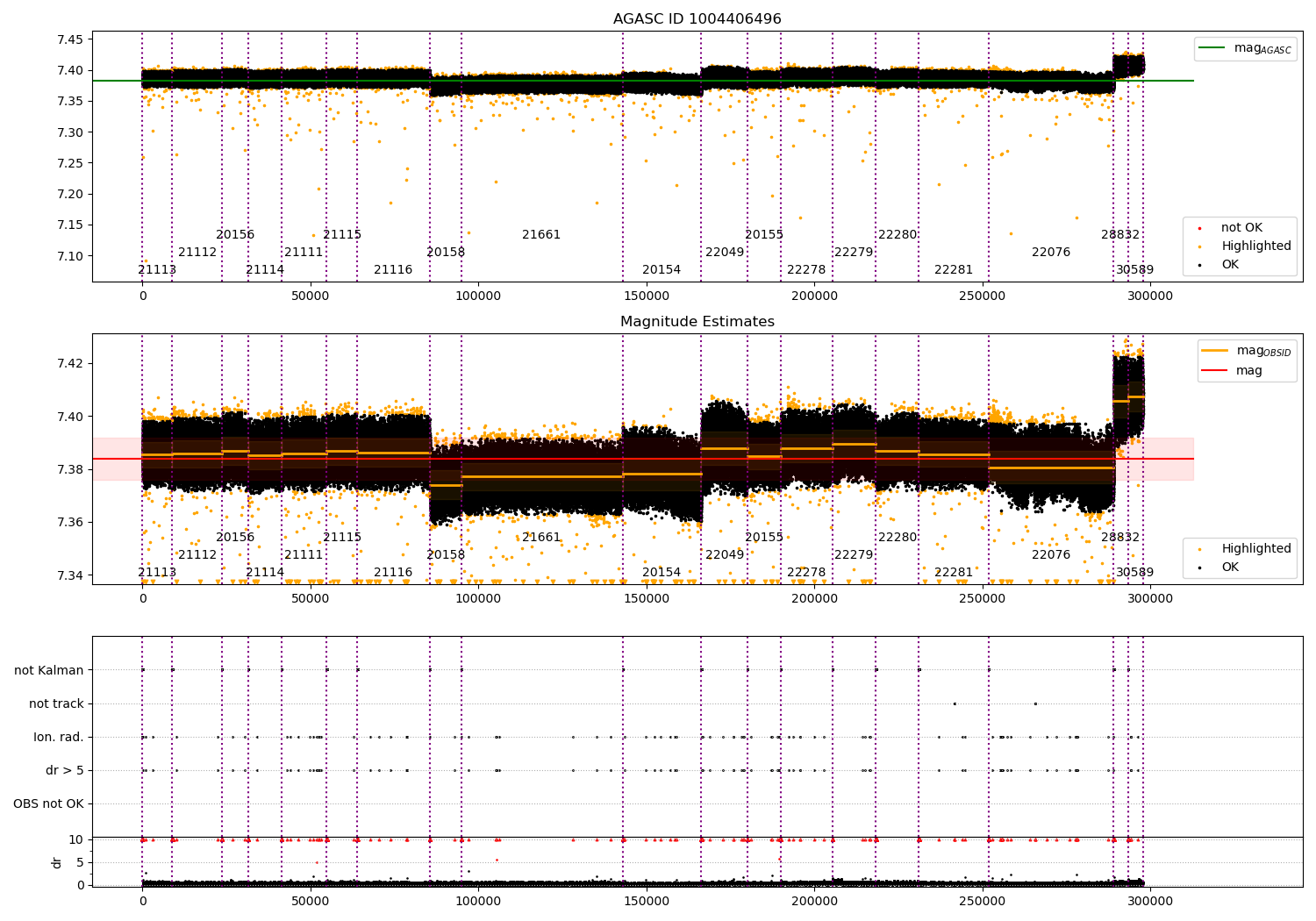The image size is (1316, 921).
Task: Click obsid label 21114 in the middle plot
Action: (265, 573)
